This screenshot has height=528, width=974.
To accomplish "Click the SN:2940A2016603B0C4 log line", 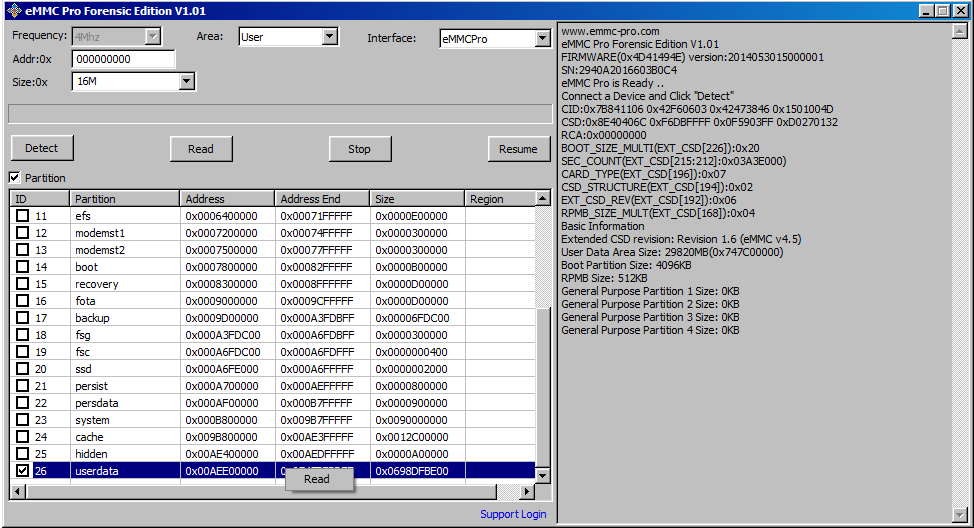I will pyautogui.click(x=619, y=70).
